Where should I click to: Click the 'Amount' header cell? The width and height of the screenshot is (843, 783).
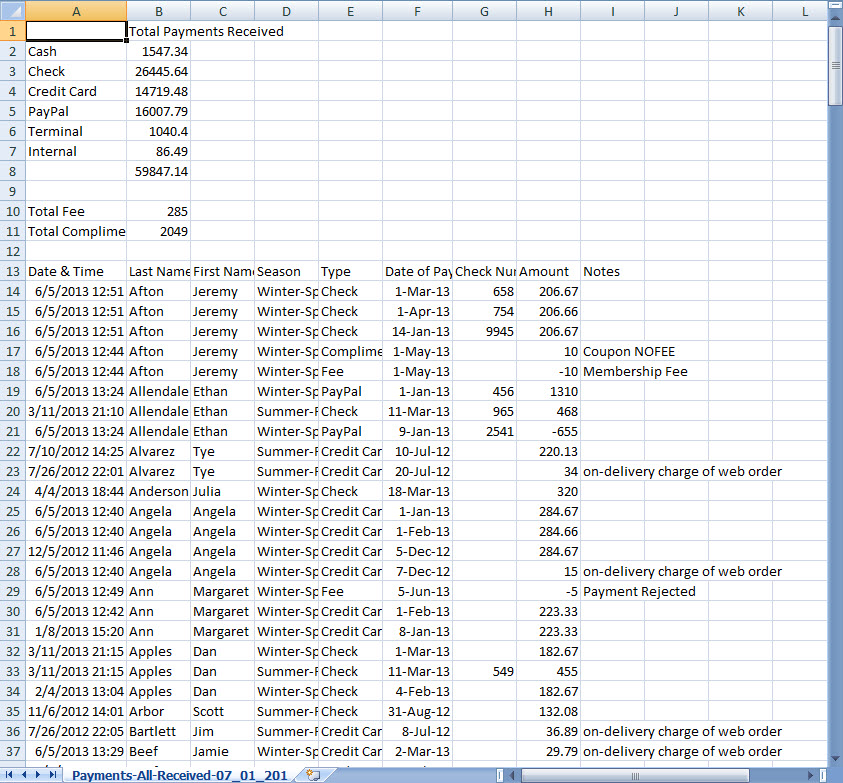click(x=548, y=271)
